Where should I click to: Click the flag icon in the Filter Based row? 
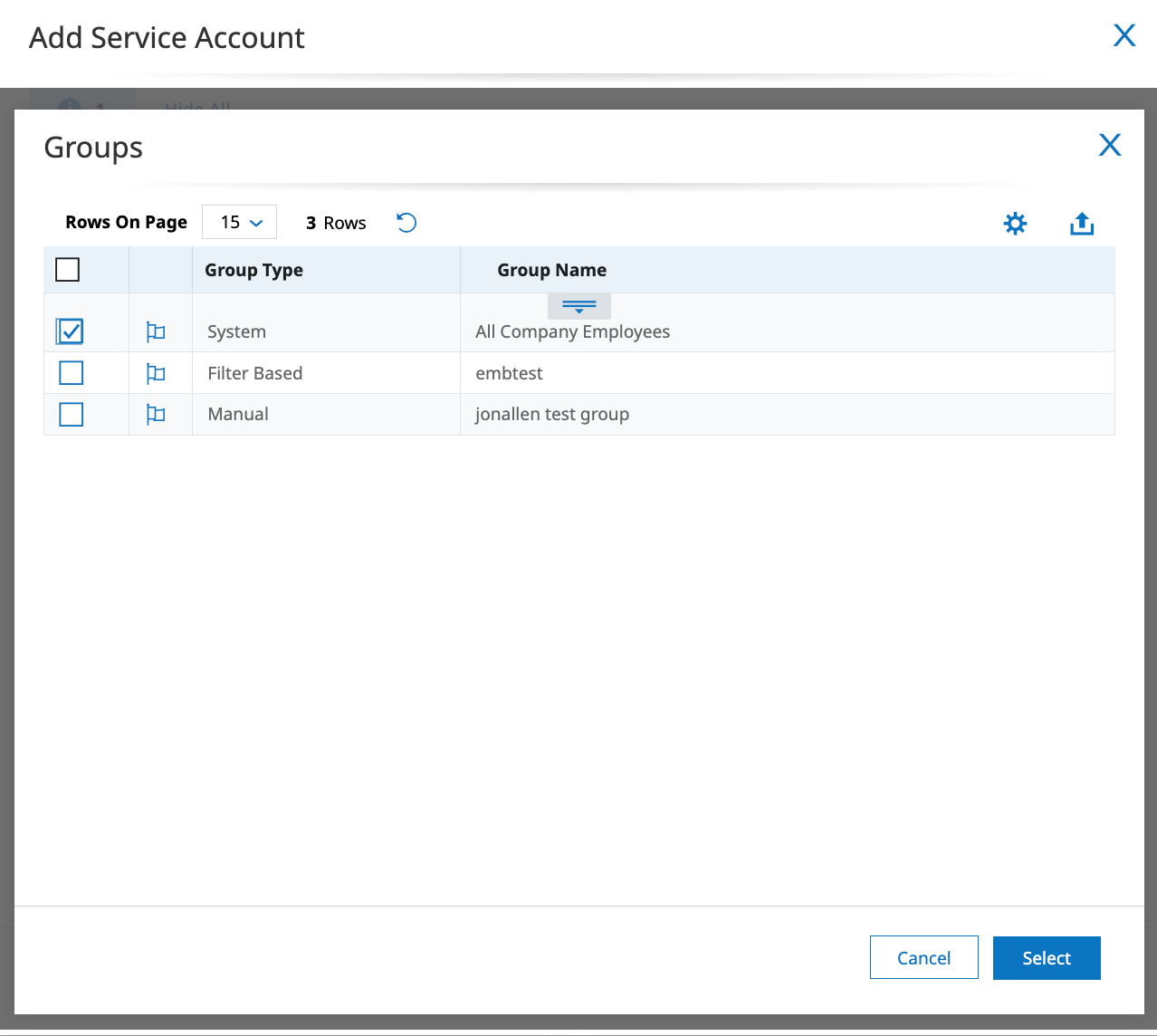coord(156,373)
